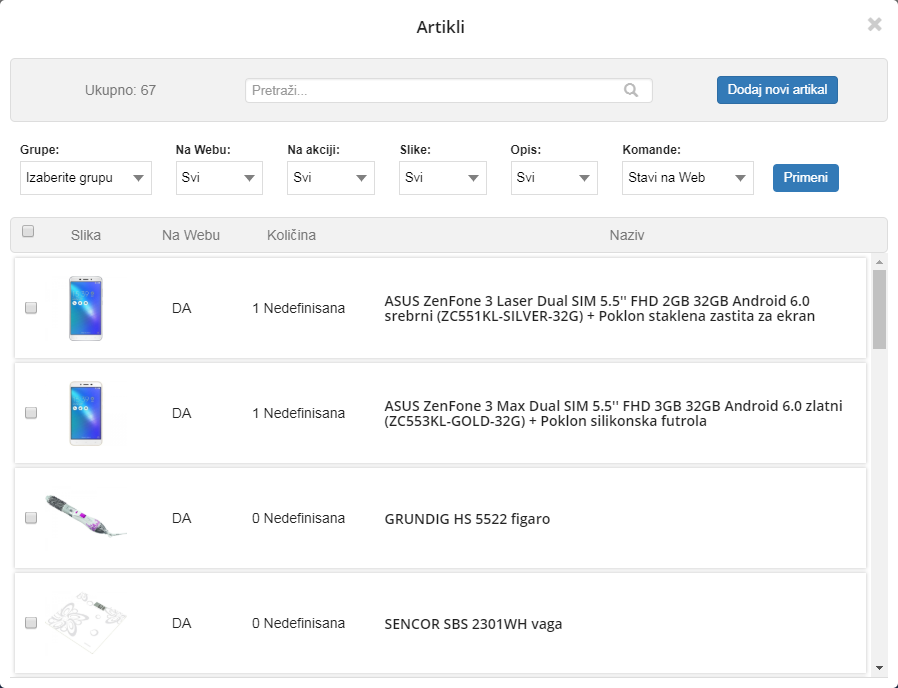Click the scrollbar up arrow
Viewport: 898px width, 688px height.
(880, 262)
